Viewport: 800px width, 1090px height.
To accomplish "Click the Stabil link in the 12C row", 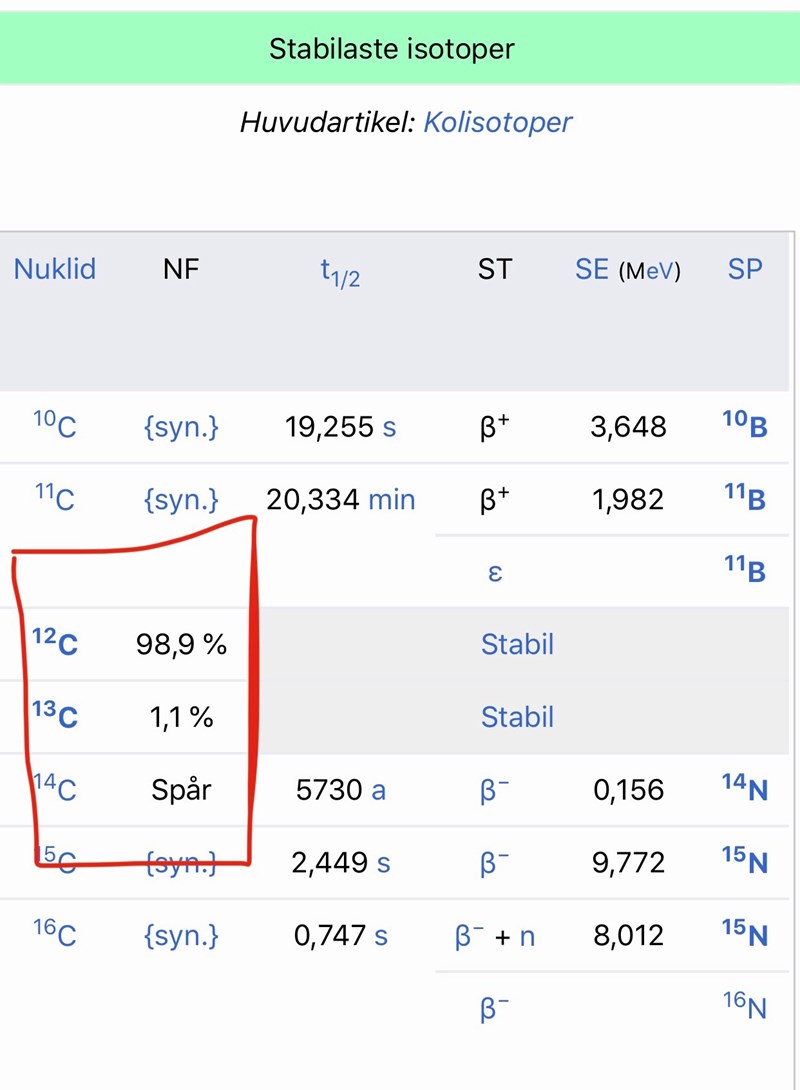I will (x=517, y=644).
